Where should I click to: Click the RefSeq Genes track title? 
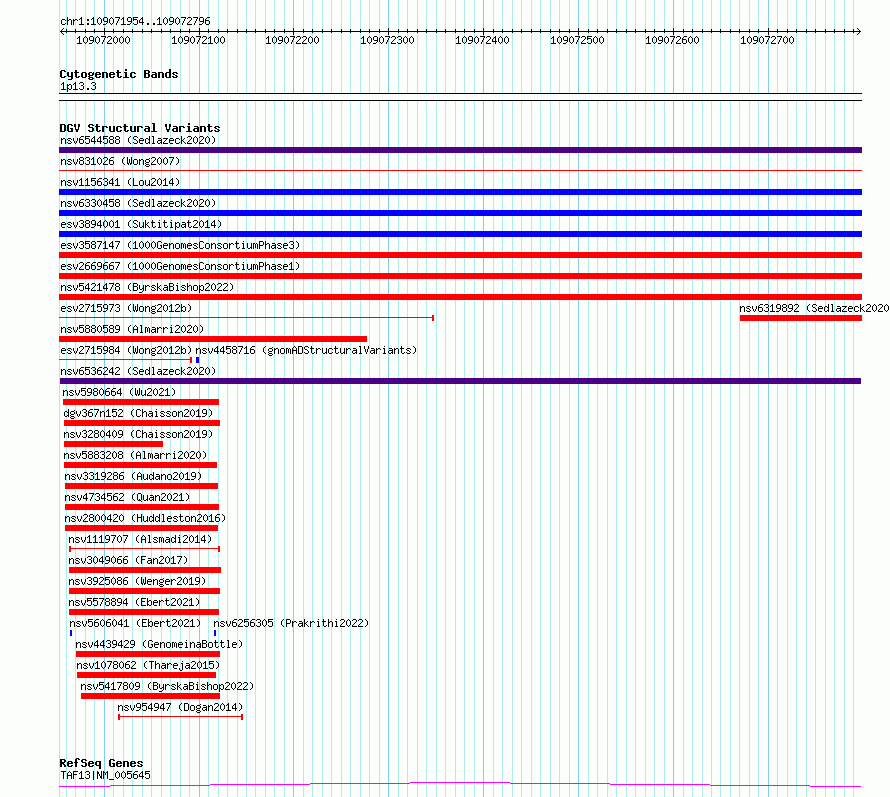point(101,764)
